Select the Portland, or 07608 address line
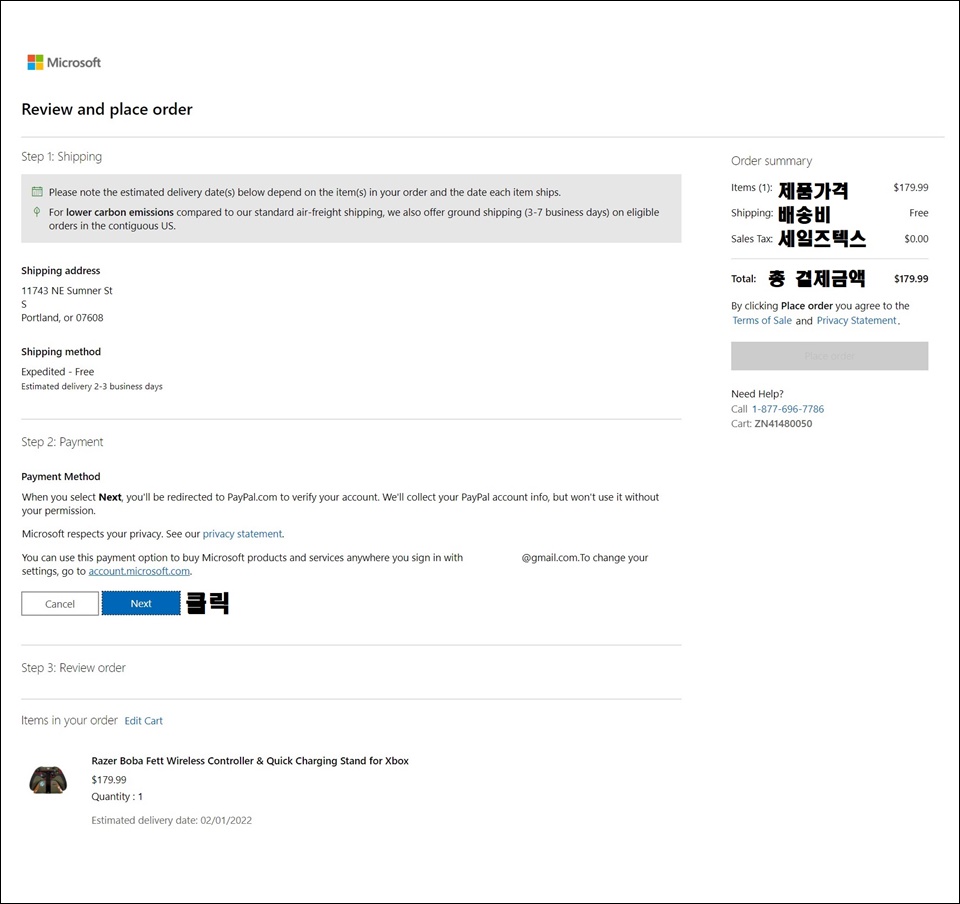The width and height of the screenshot is (960, 904). point(62,318)
